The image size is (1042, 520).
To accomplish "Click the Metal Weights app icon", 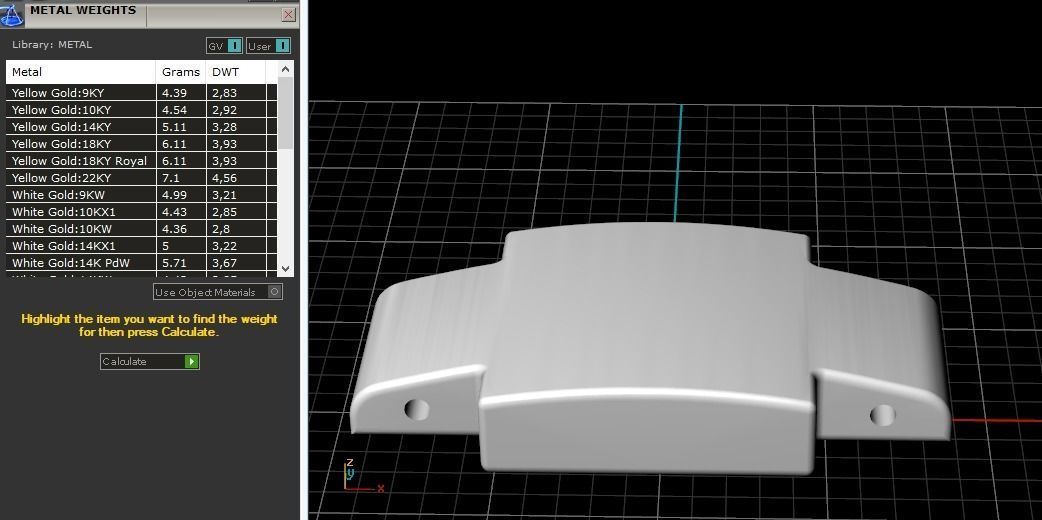I will pyautogui.click(x=11, y=15).
